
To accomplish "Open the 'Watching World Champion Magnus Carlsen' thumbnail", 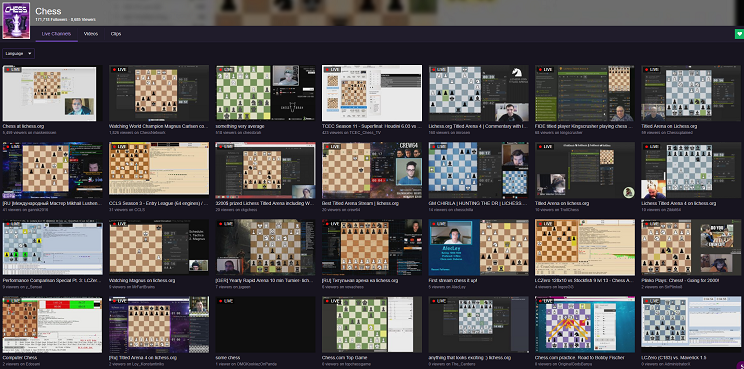I will 158,93.
